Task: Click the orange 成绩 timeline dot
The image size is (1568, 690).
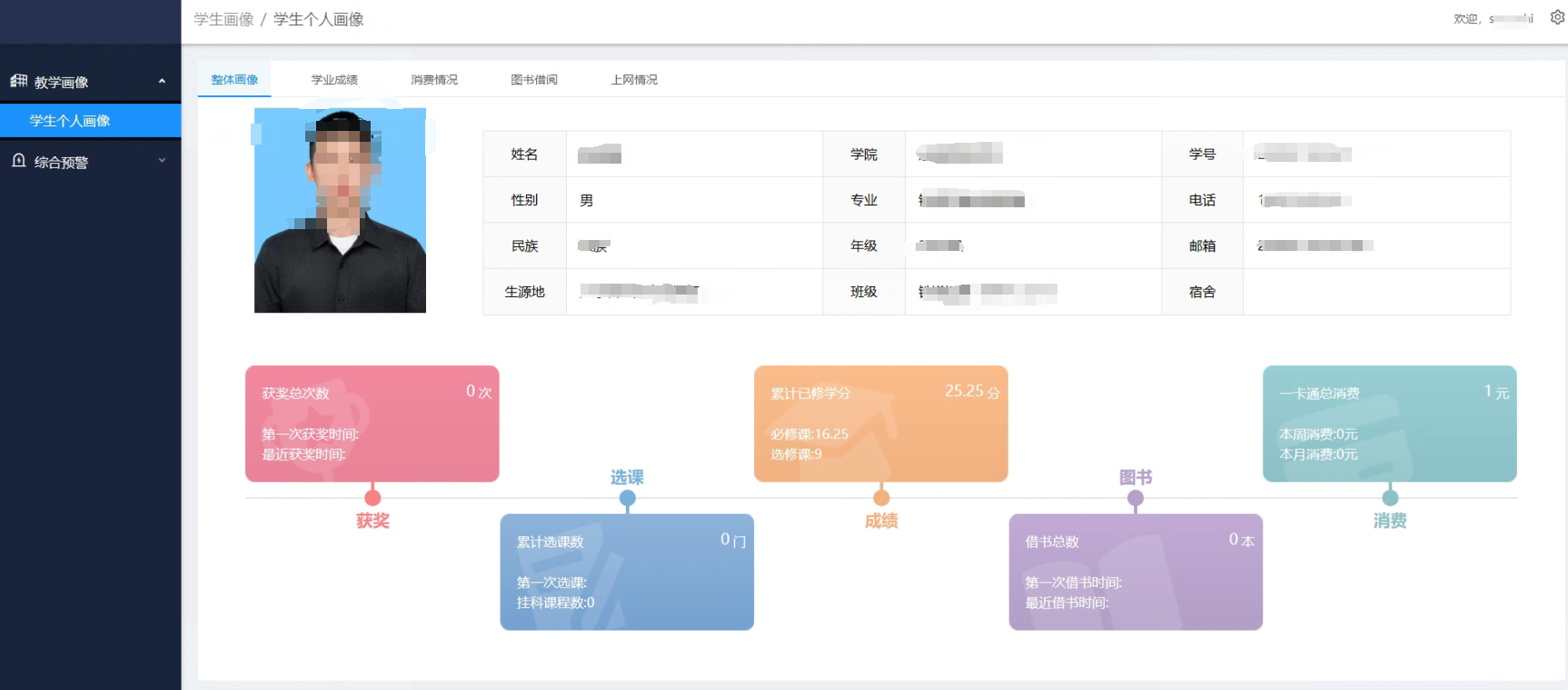Action: tap(881, 497)
